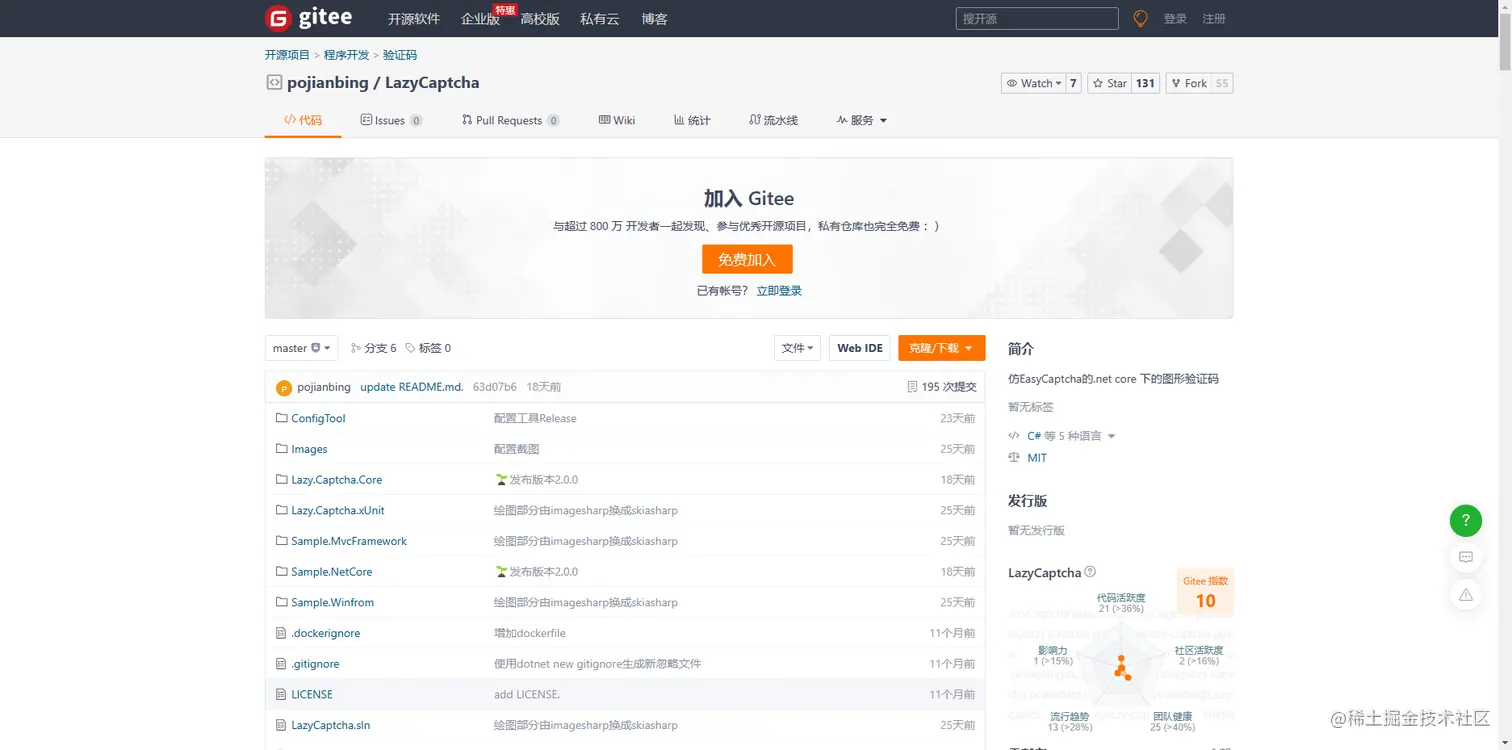Image resolution: width=1512 pixels, height=750 pixels.
Task: Switch to the Issues tab
Action: pyautogui.click(x=390, y=119)
